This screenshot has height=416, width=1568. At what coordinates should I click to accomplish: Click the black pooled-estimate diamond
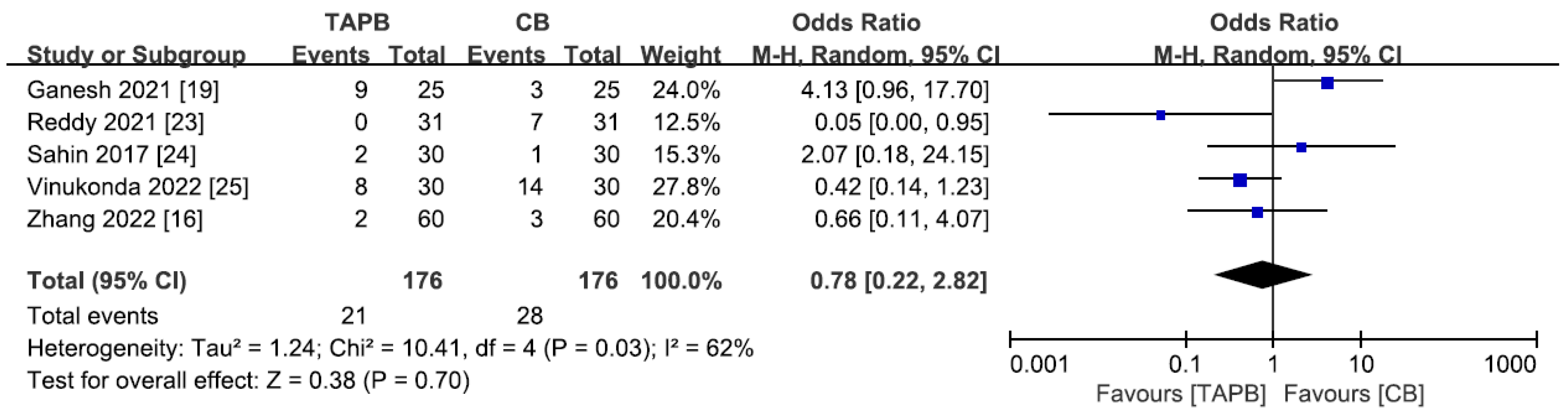tap(1263, 275)
